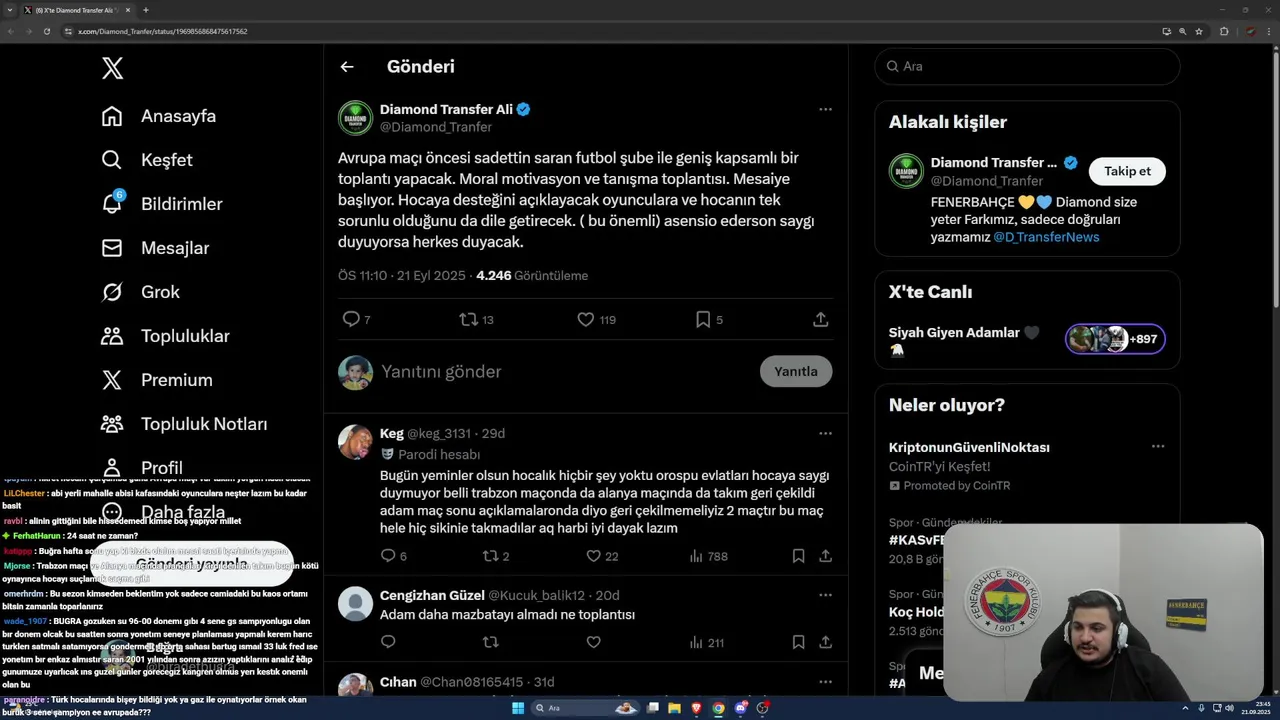Bookmark Cengizhan Güzel's comment
Image resolution: width=1280 pixels, height=720 pixels.
(x=798, y=642)
